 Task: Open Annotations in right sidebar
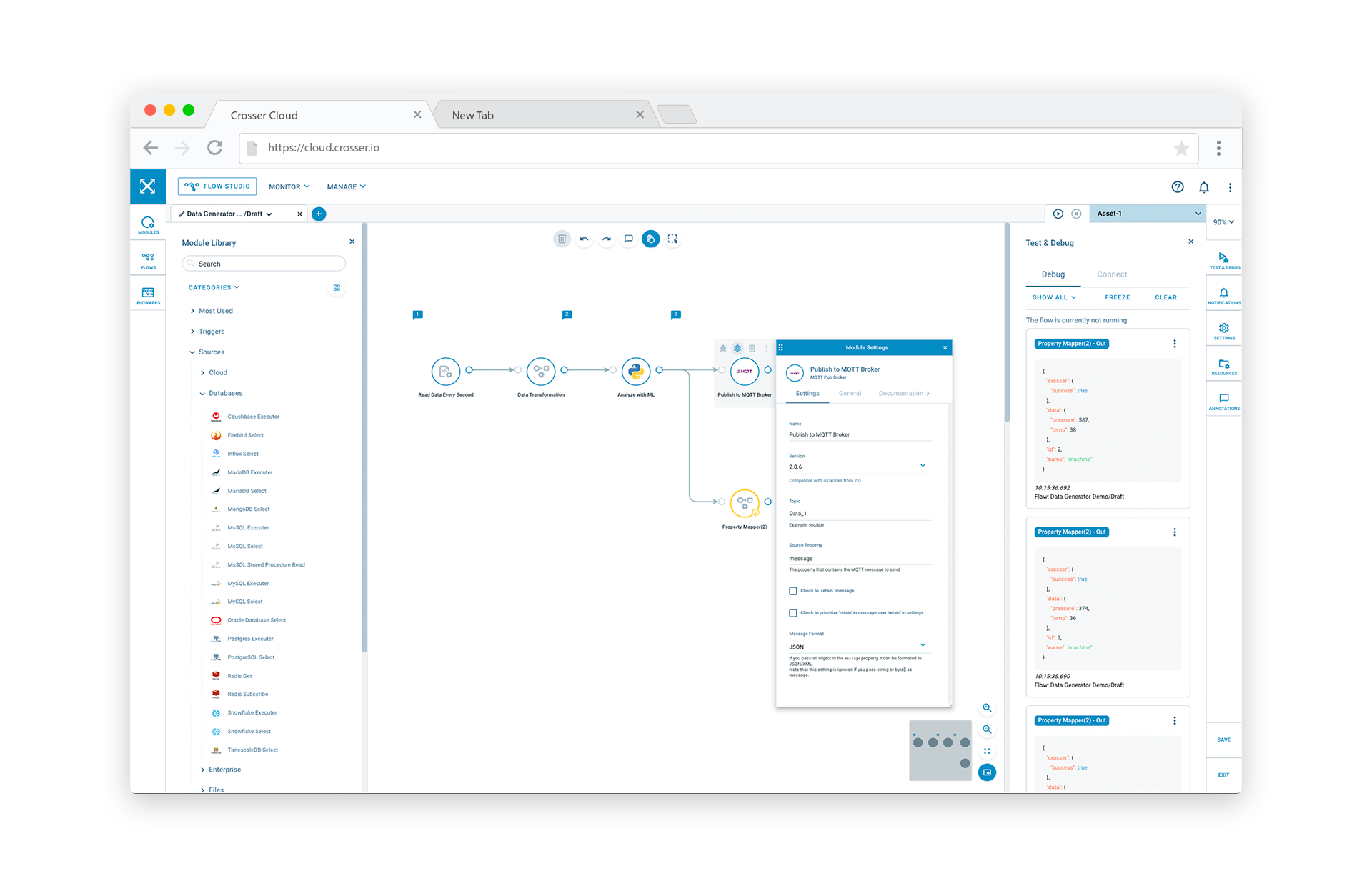click(1224, 402)
